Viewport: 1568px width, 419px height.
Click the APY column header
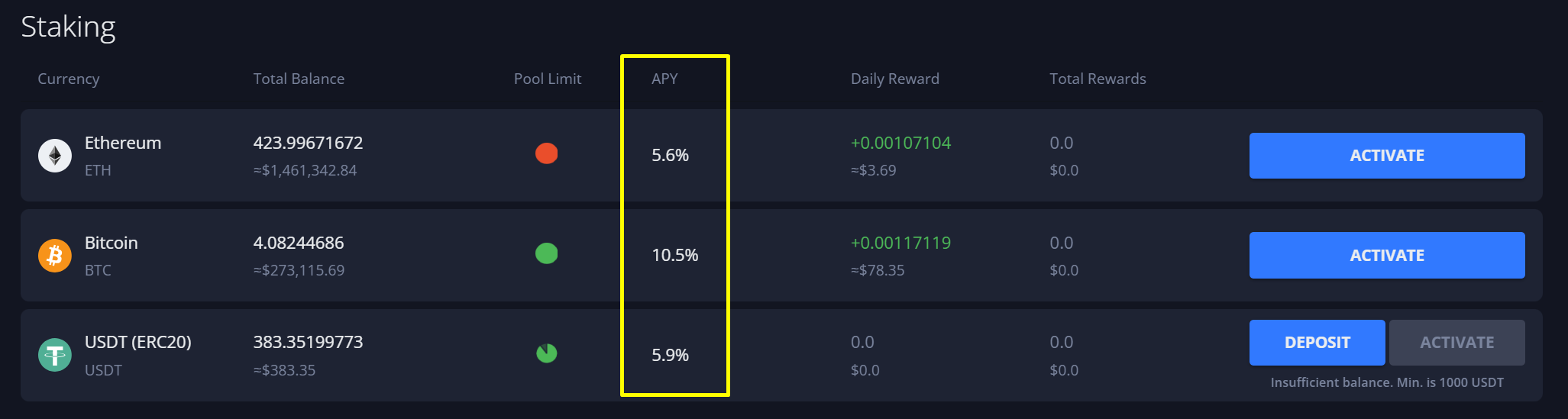pyautogui.click(x=664, y=79)
